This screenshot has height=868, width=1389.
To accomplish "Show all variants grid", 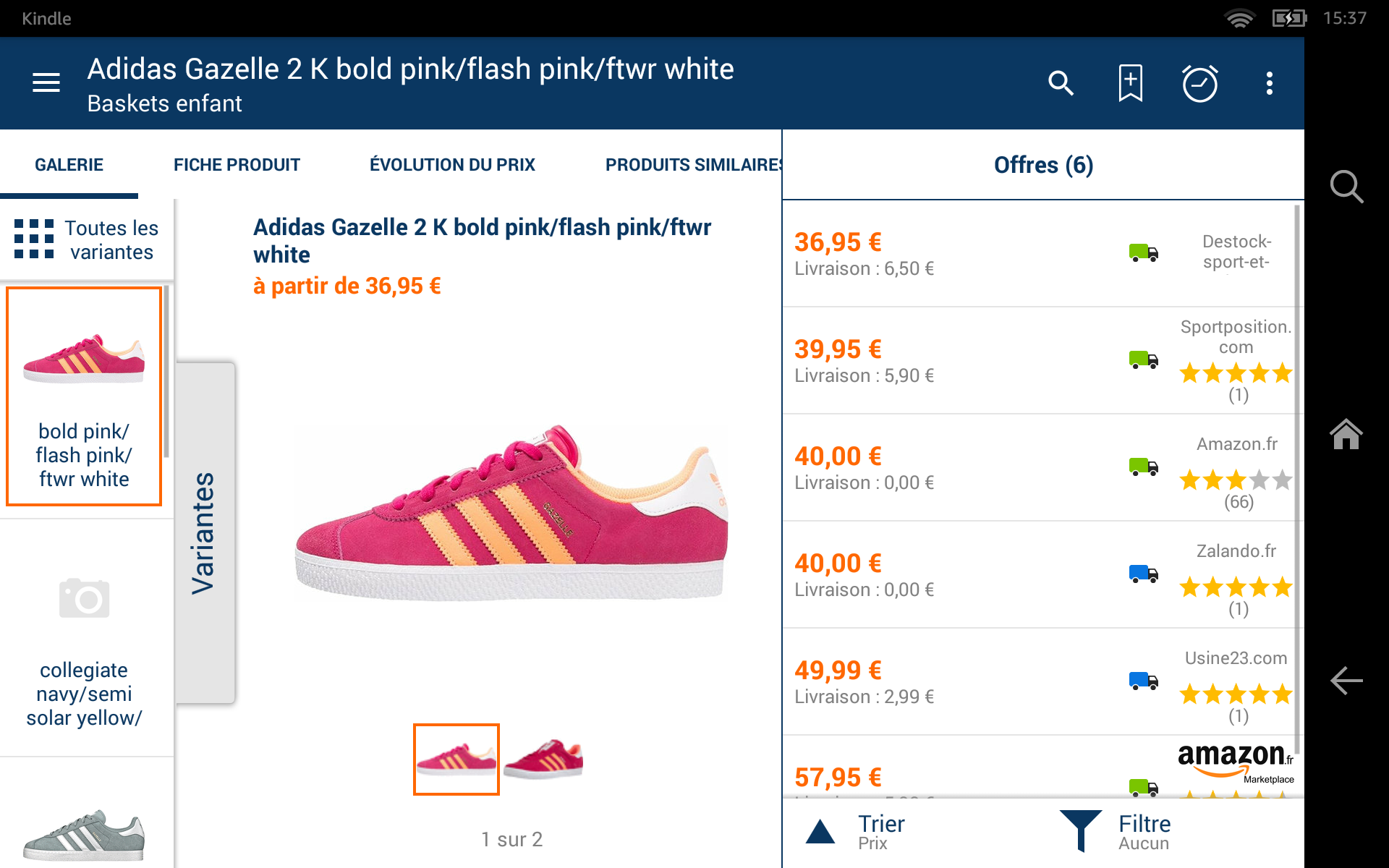I will [86, 239].
